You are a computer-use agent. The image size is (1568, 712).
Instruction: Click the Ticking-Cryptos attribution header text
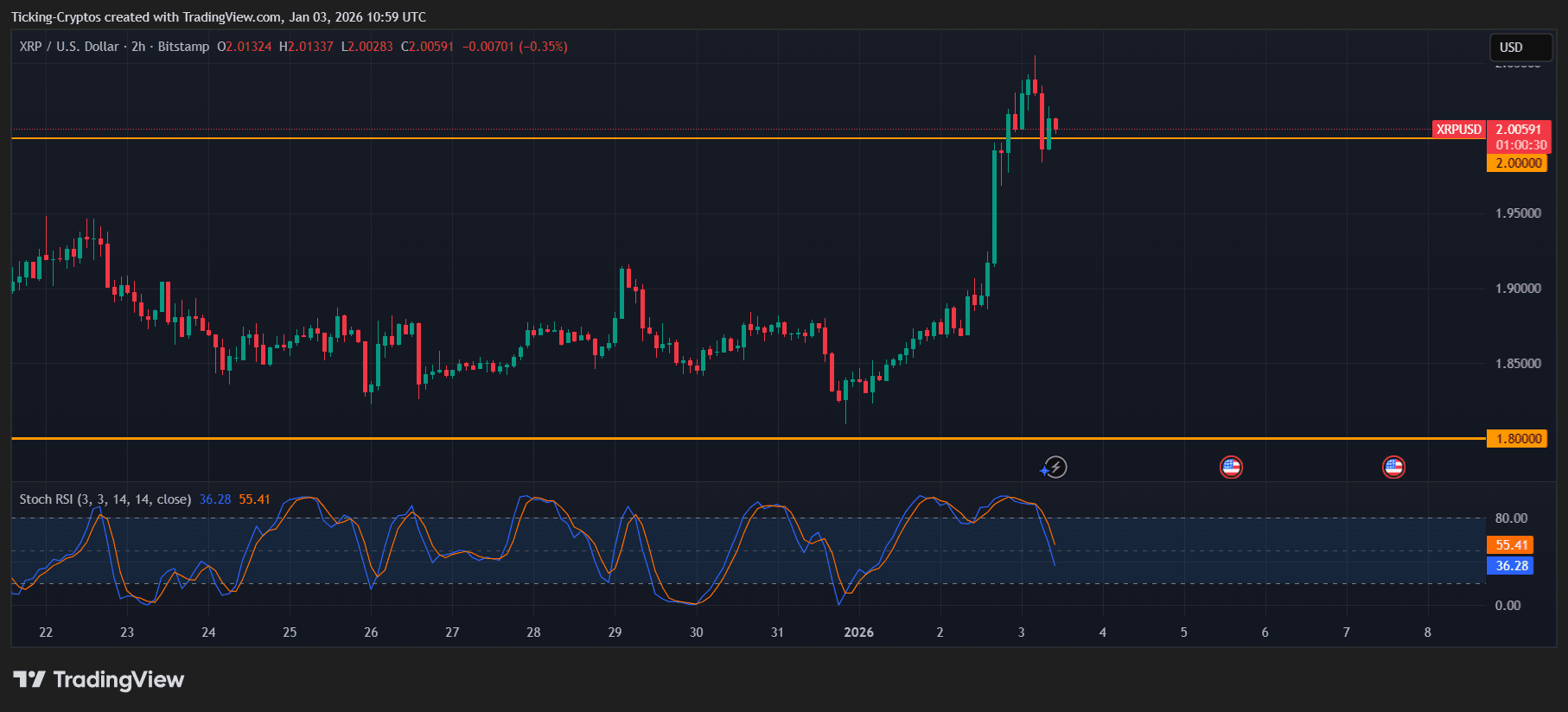pyautogui.click(x=218, y=17)
